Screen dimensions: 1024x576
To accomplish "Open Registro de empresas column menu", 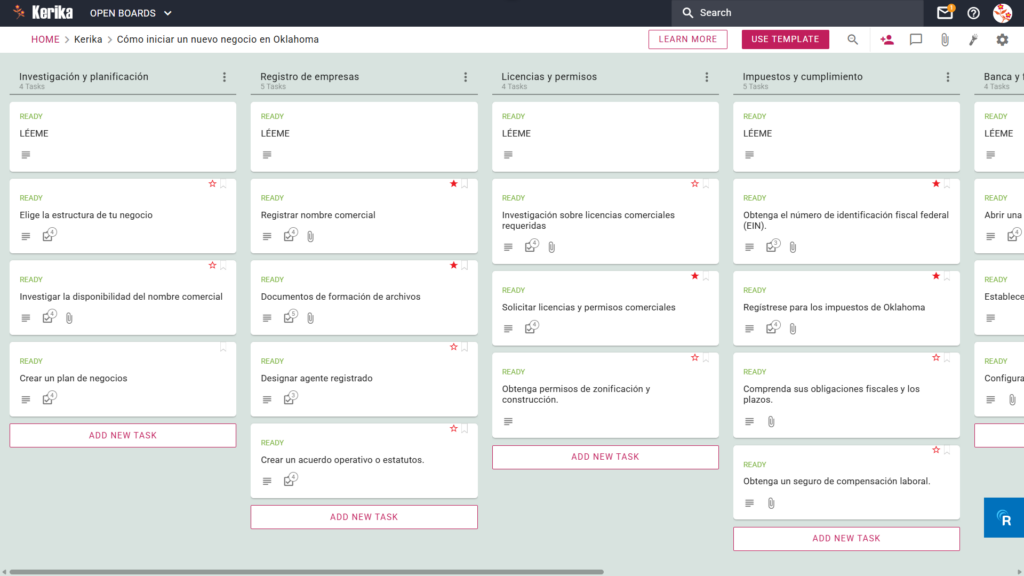I will tap(466, 77).
